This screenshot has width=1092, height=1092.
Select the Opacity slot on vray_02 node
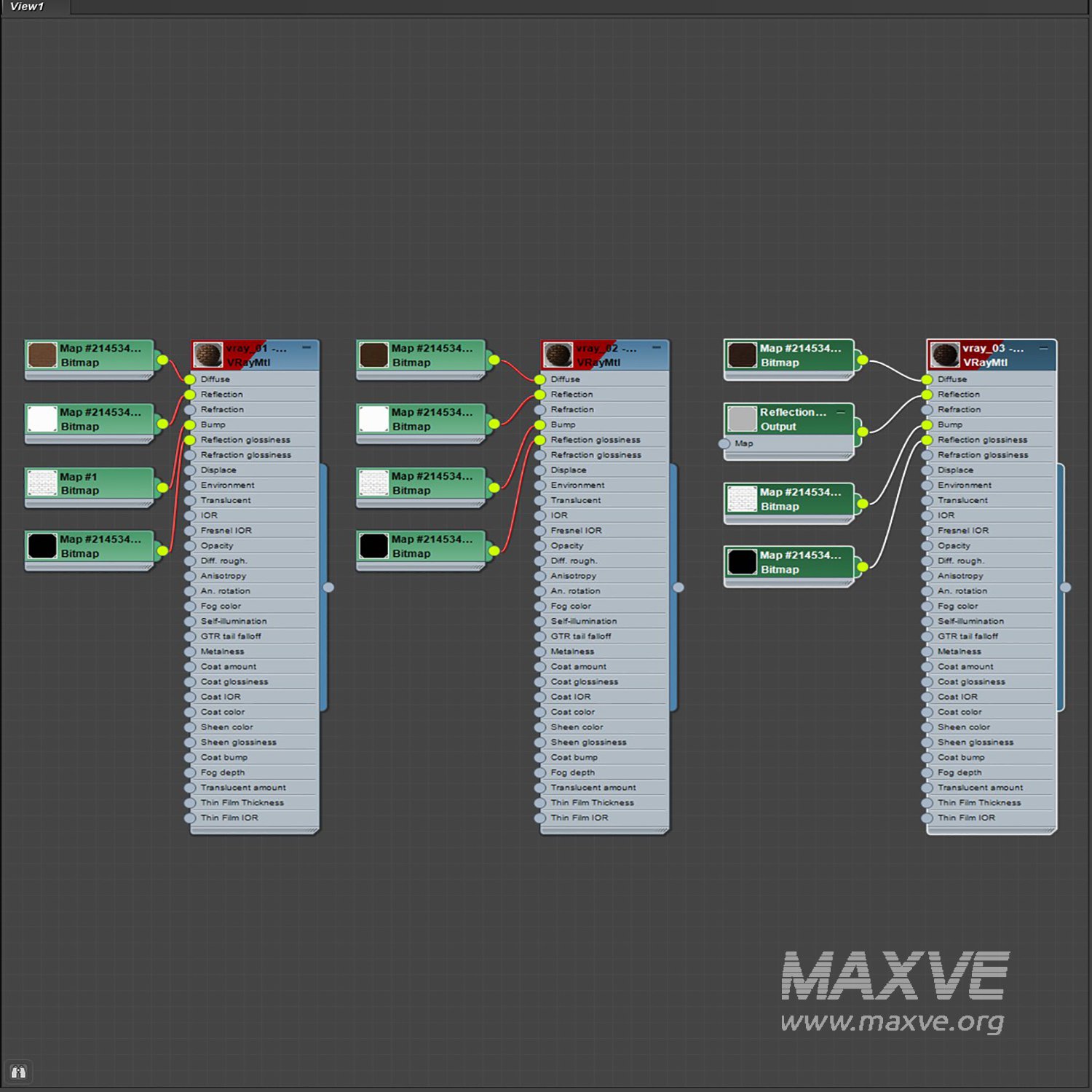[567, 546]
